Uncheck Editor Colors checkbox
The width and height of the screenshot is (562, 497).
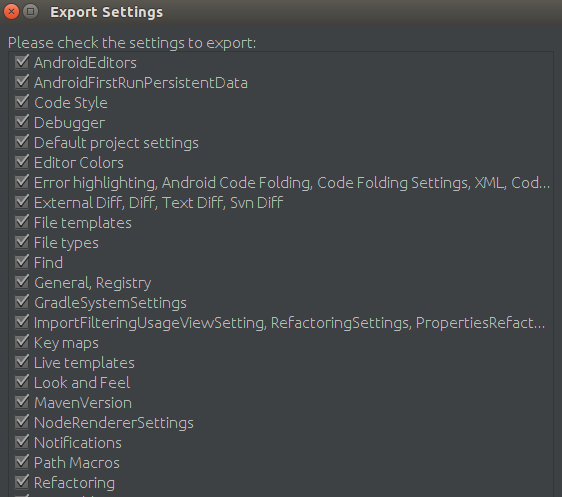click(22, 162)
